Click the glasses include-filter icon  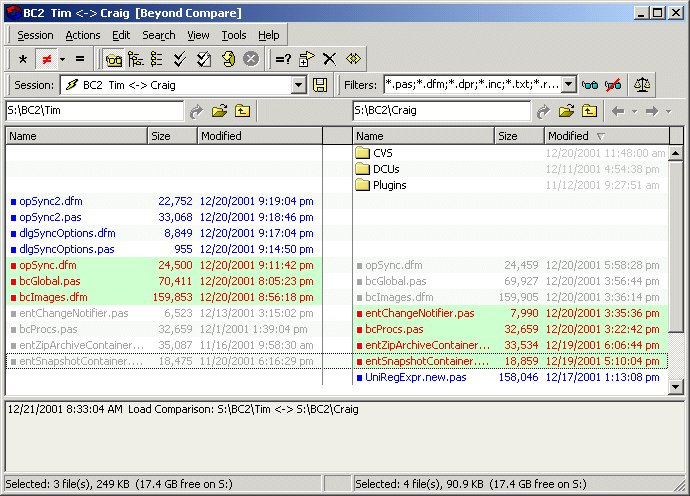[590, 85]
